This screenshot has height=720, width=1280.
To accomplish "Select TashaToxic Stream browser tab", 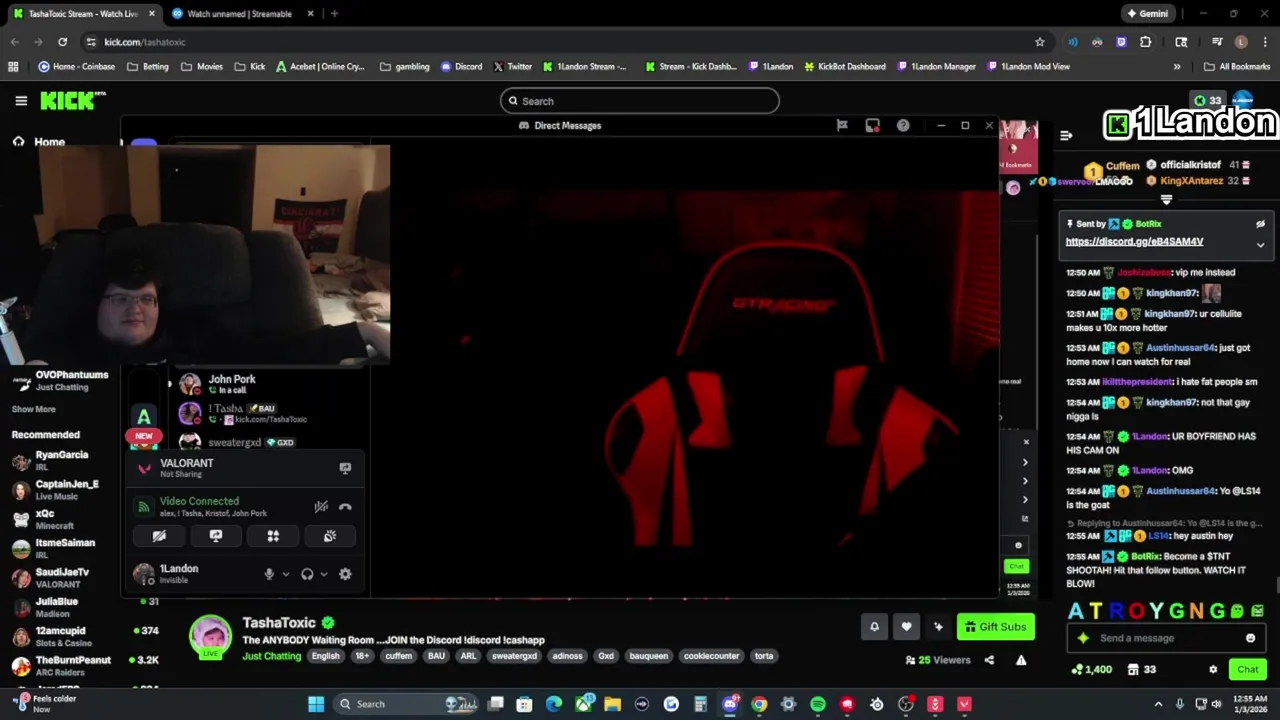I will tap(83, 14).
